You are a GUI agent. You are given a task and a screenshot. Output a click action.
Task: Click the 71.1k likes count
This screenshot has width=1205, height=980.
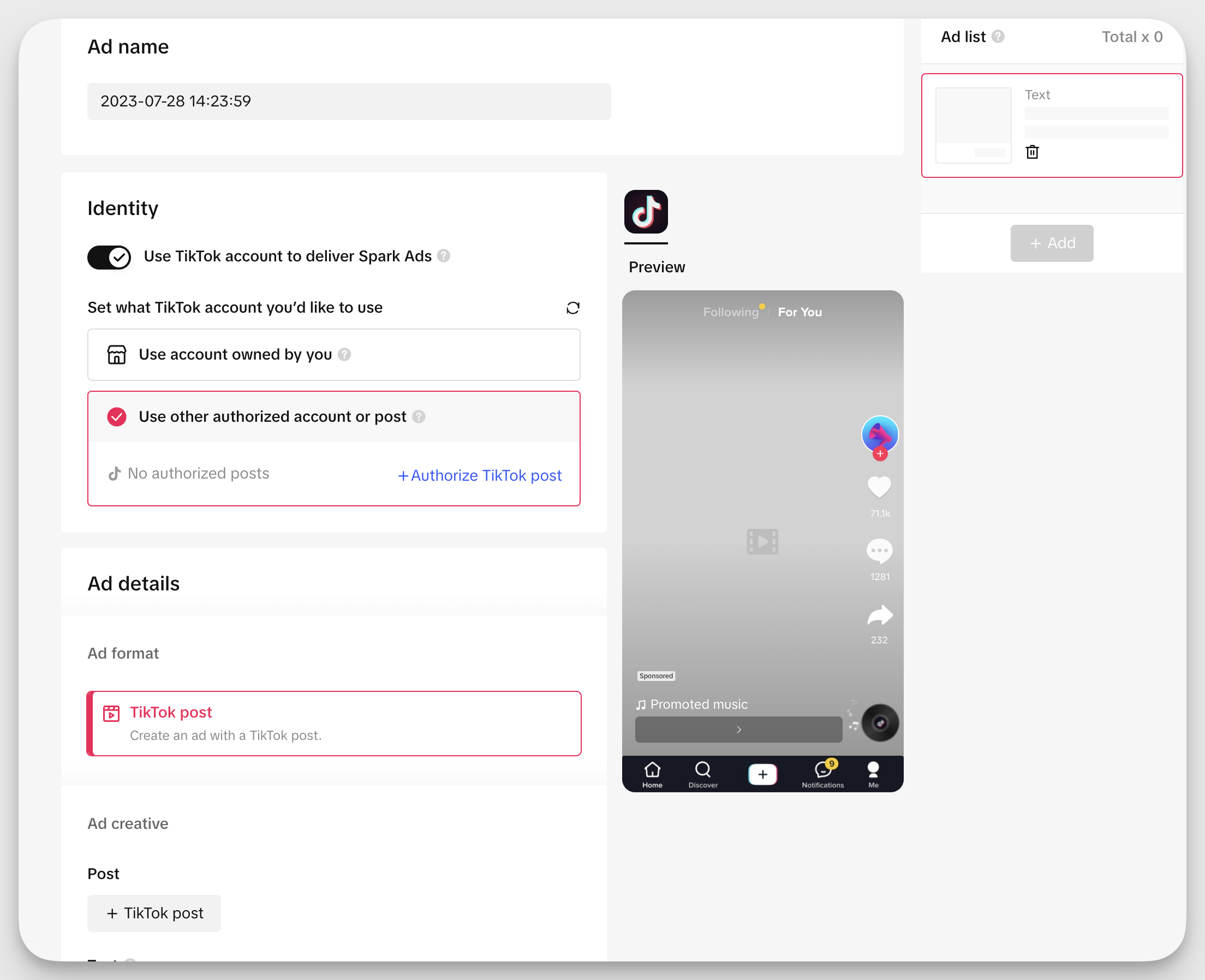click(x=879, y=513)
